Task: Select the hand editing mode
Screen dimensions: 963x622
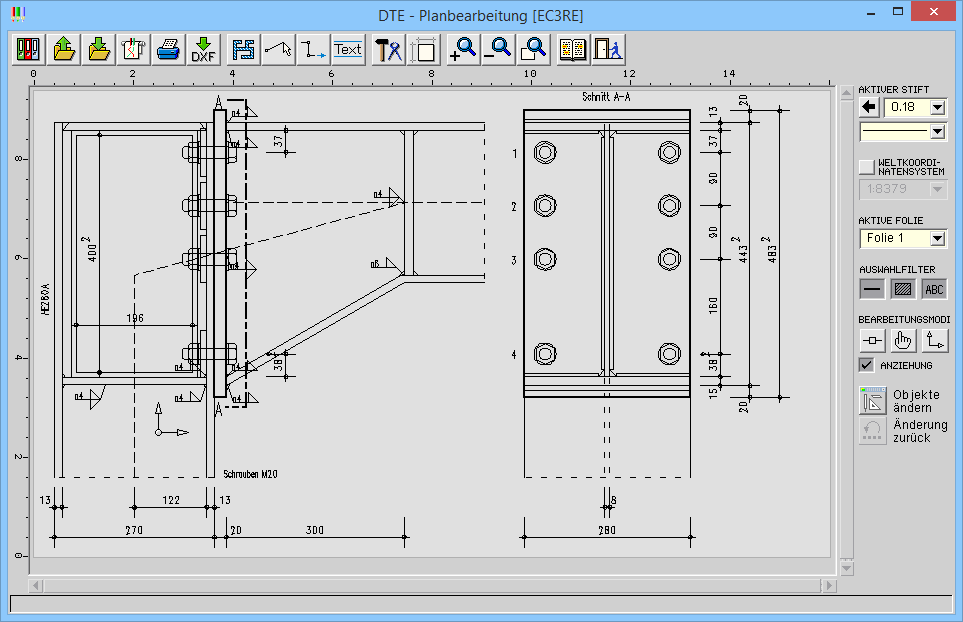Action: [903, 340]
